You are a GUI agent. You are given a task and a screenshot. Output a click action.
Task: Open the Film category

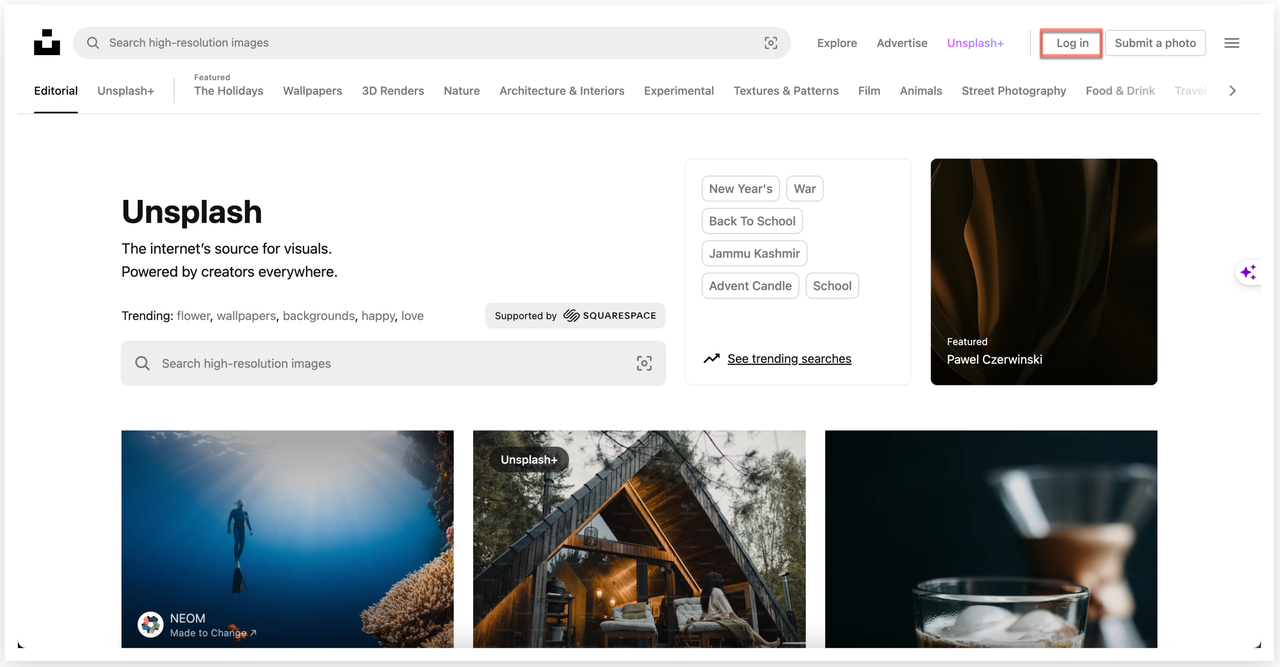click(869, 91)
